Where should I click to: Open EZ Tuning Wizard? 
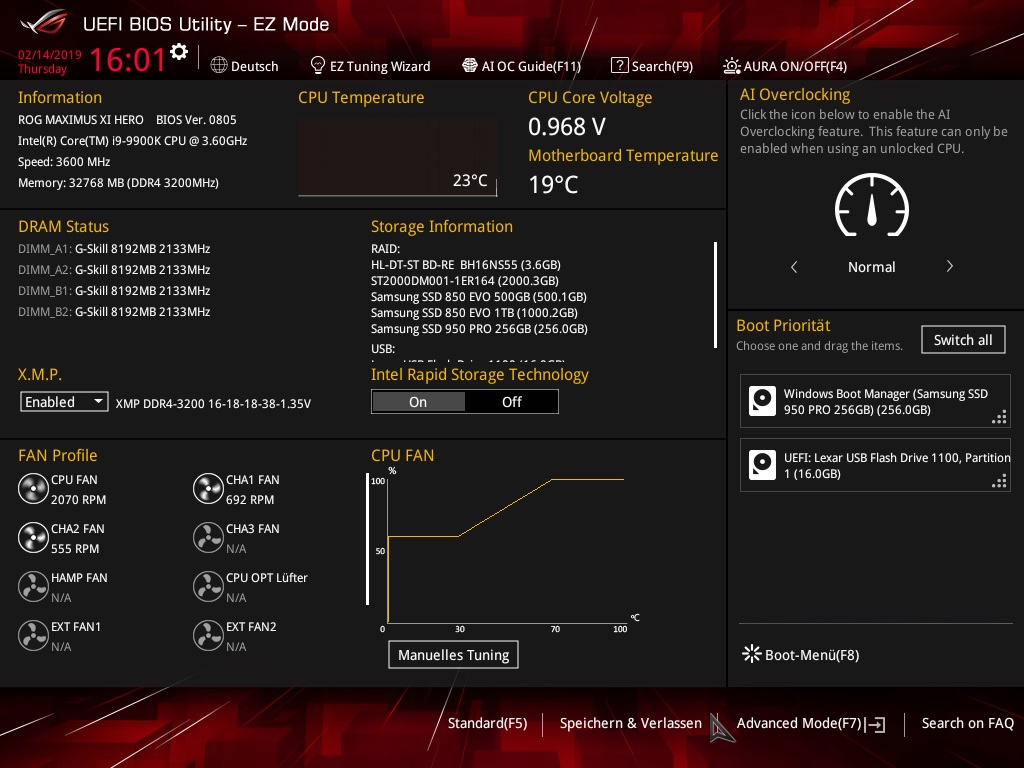(x=370, y=66)
